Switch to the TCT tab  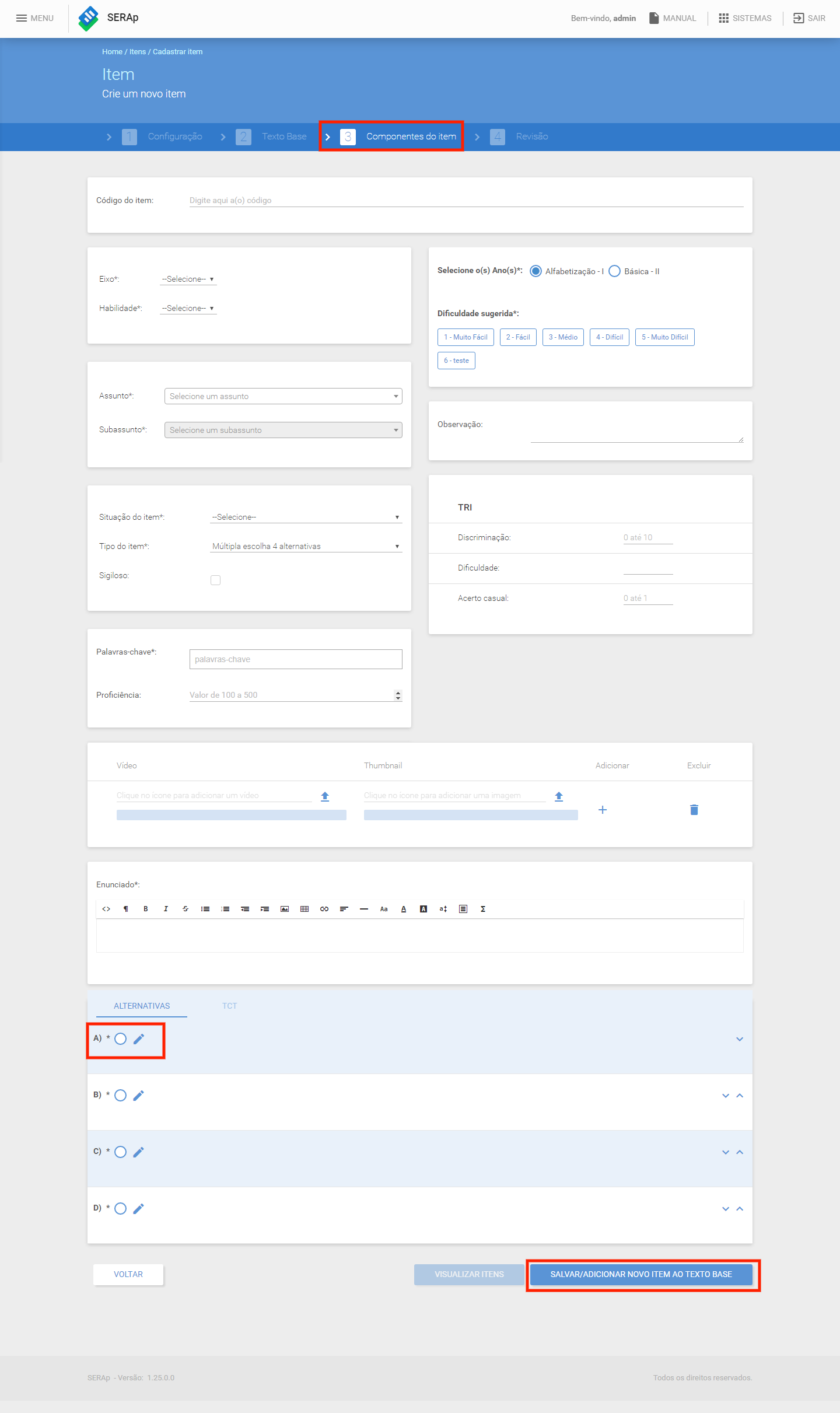(230, 1006)
